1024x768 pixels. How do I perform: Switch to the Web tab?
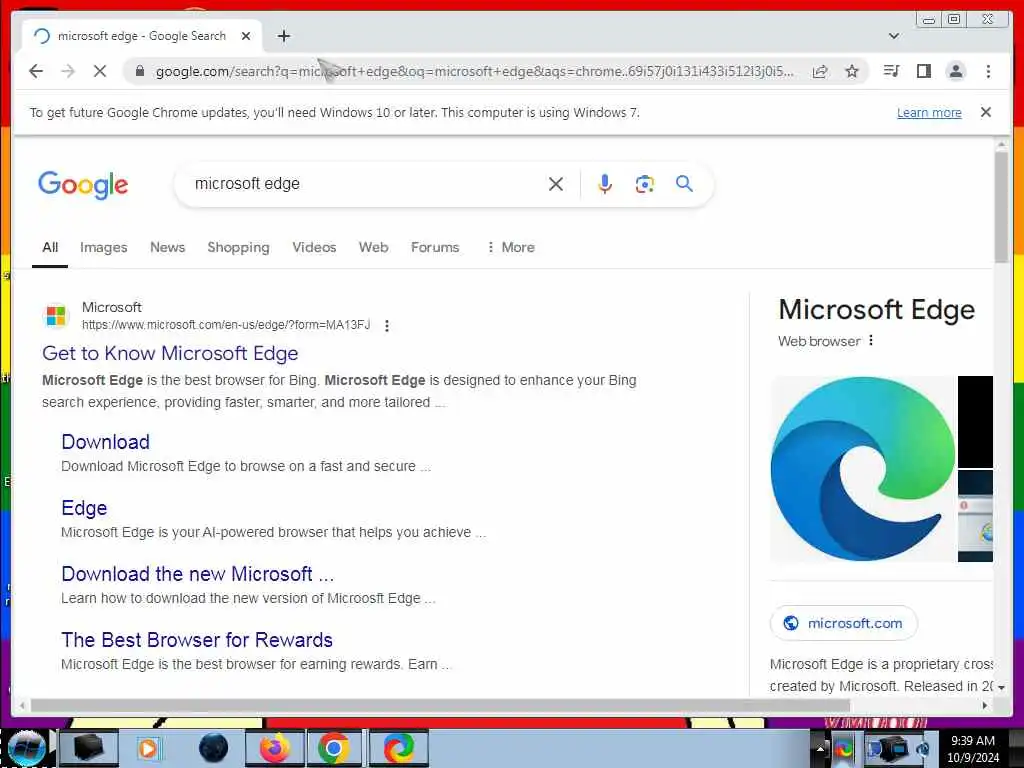pos(374,248)
